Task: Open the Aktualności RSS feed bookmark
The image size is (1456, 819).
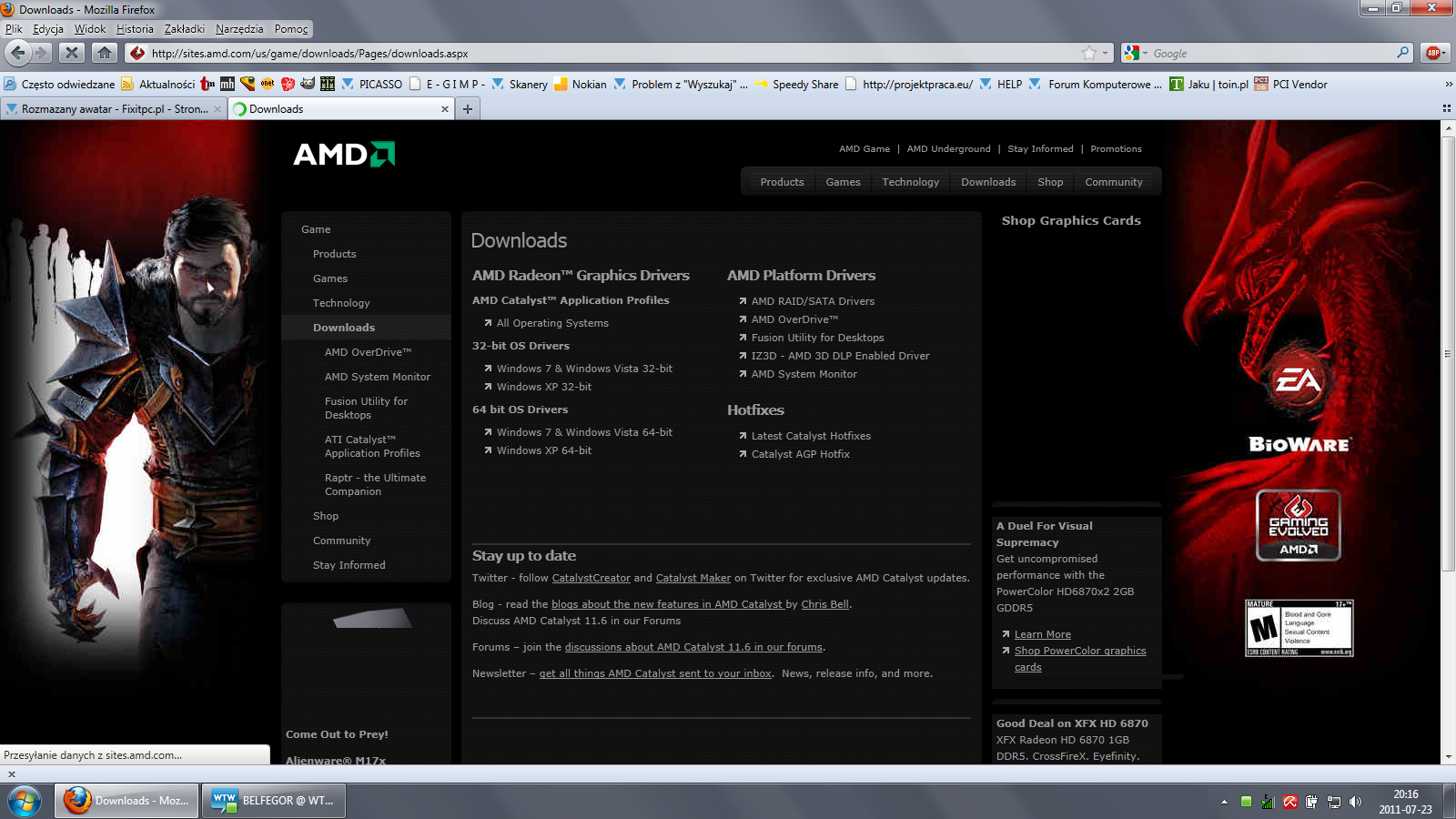Action: coord(157,84)
